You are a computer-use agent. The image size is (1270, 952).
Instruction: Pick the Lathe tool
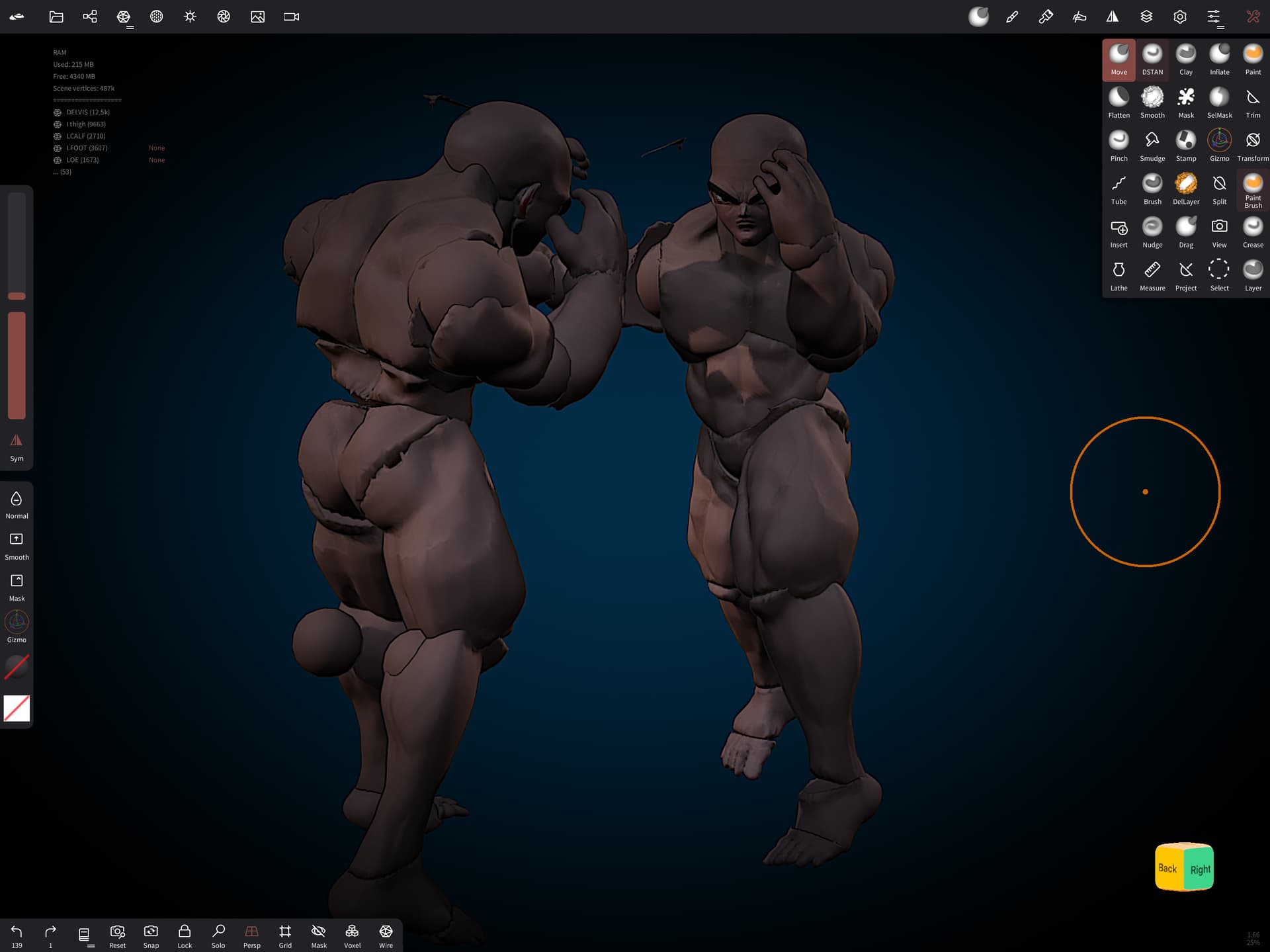(1119, 275)
